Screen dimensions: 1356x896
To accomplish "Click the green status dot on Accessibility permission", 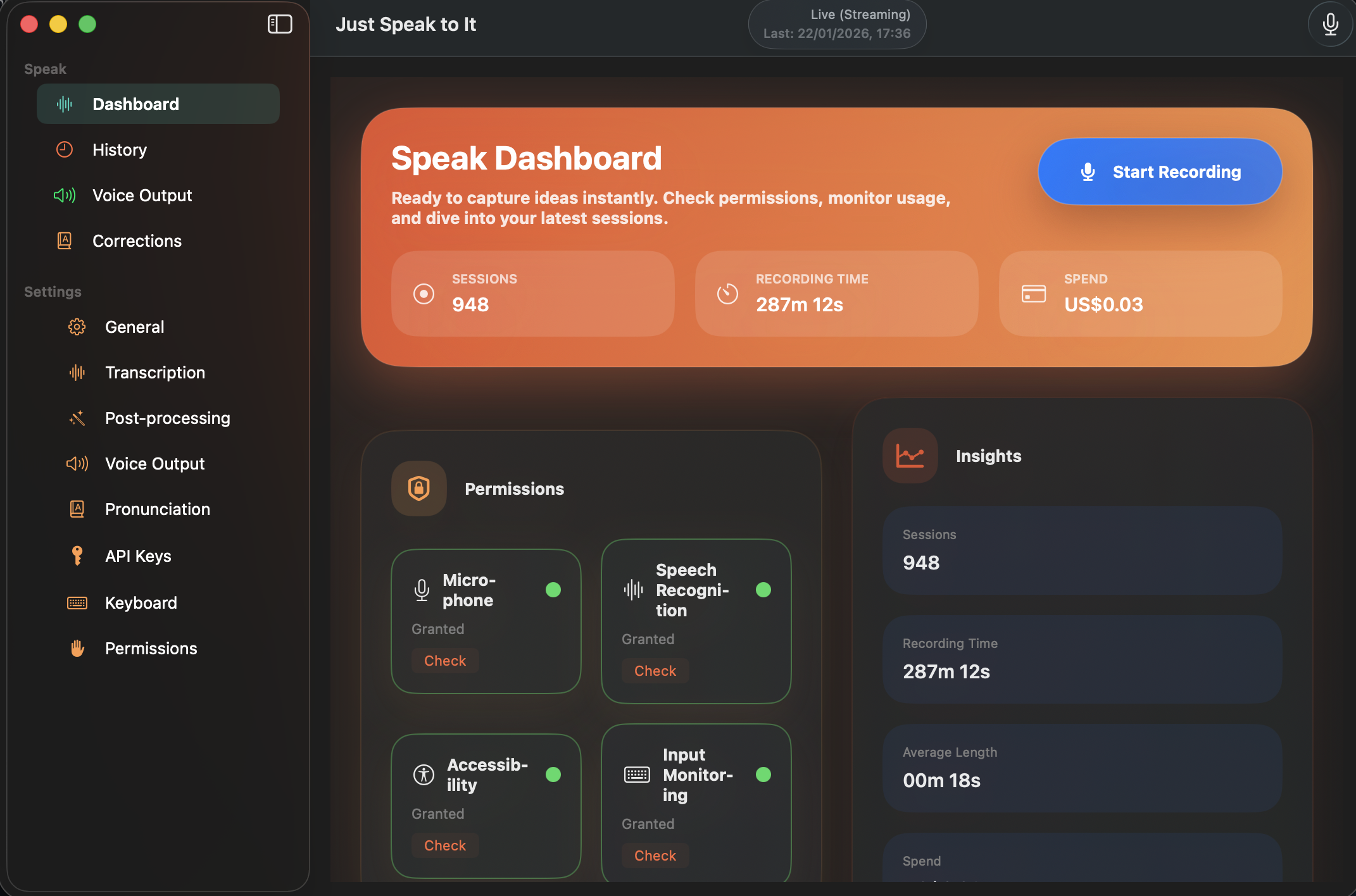I will tap(553, 774).
